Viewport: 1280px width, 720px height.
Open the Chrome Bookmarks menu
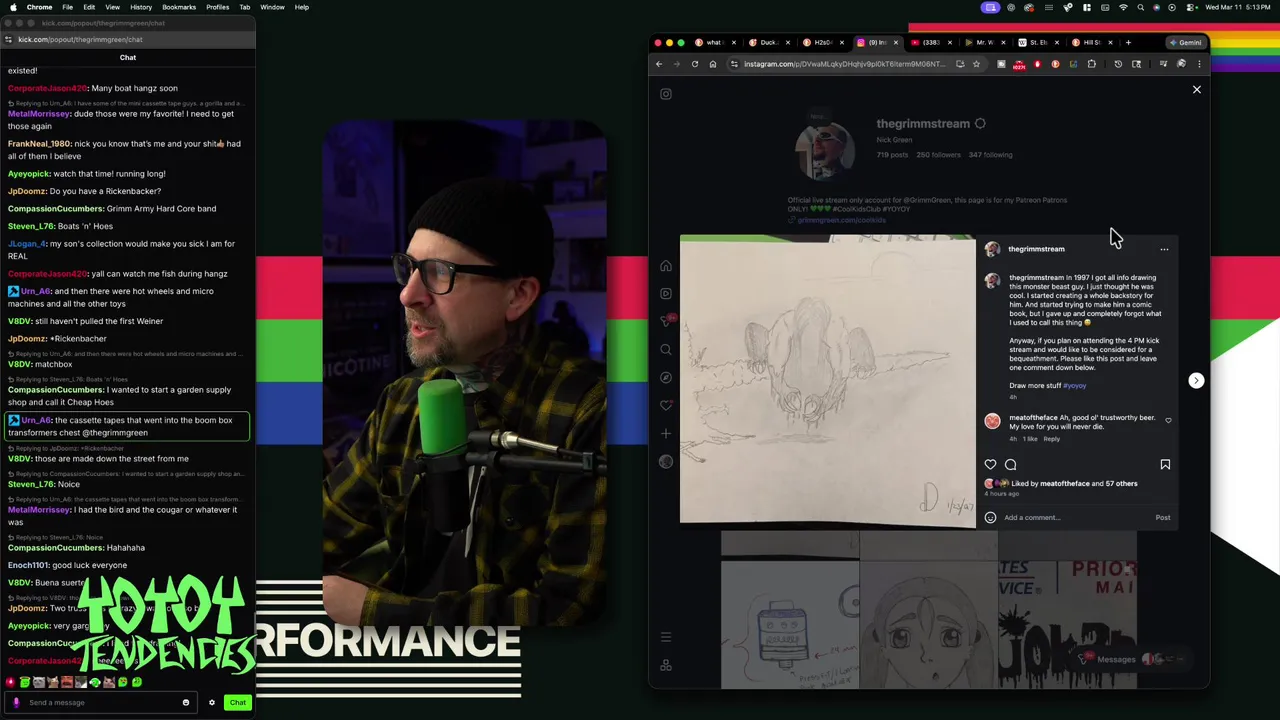(x=179, y=7)
